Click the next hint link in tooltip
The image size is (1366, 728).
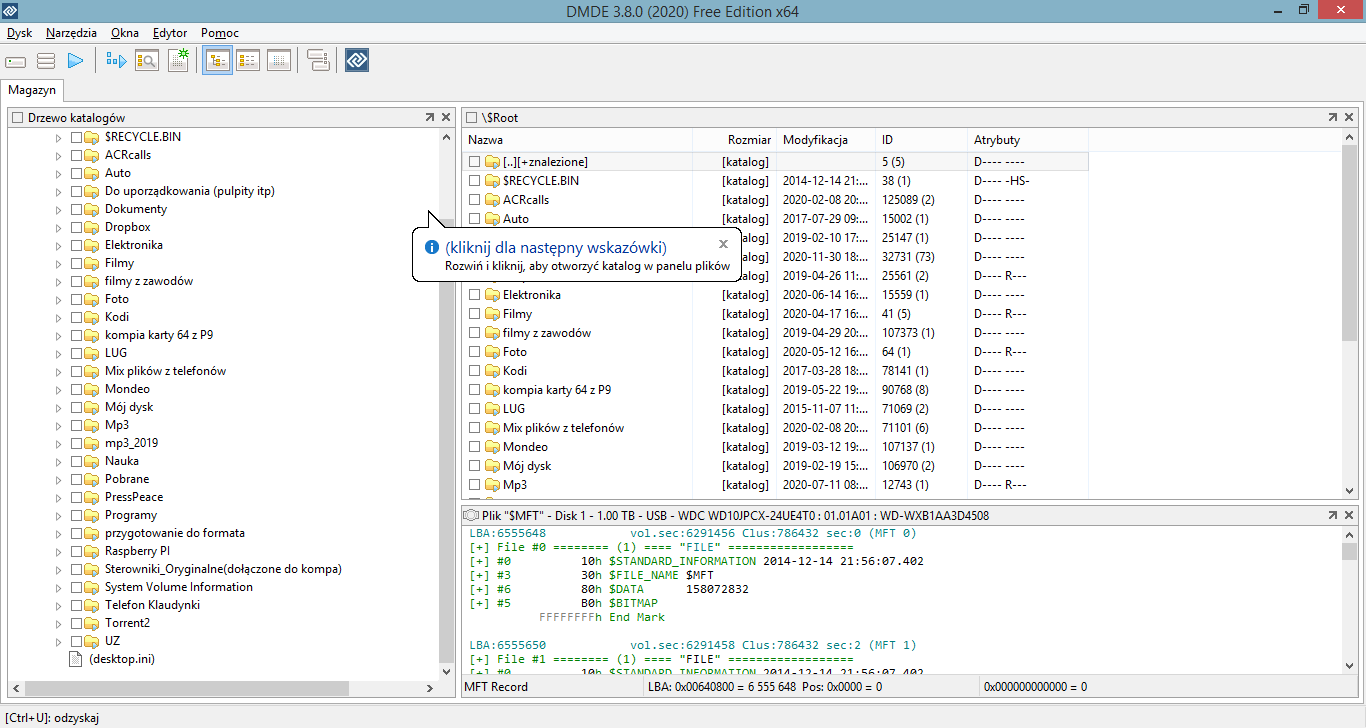pos(556,248)
